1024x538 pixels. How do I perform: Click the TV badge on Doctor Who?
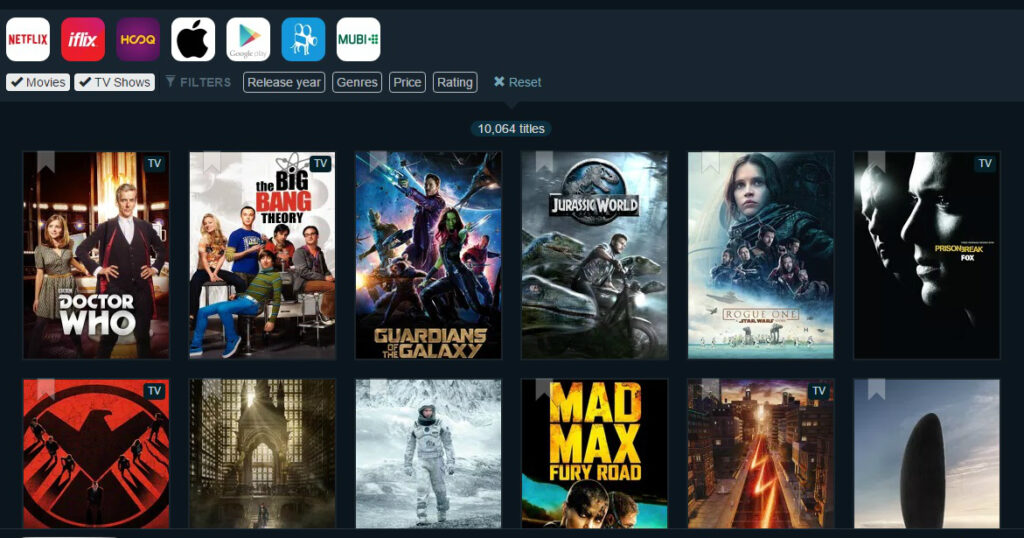click(155, 163)
